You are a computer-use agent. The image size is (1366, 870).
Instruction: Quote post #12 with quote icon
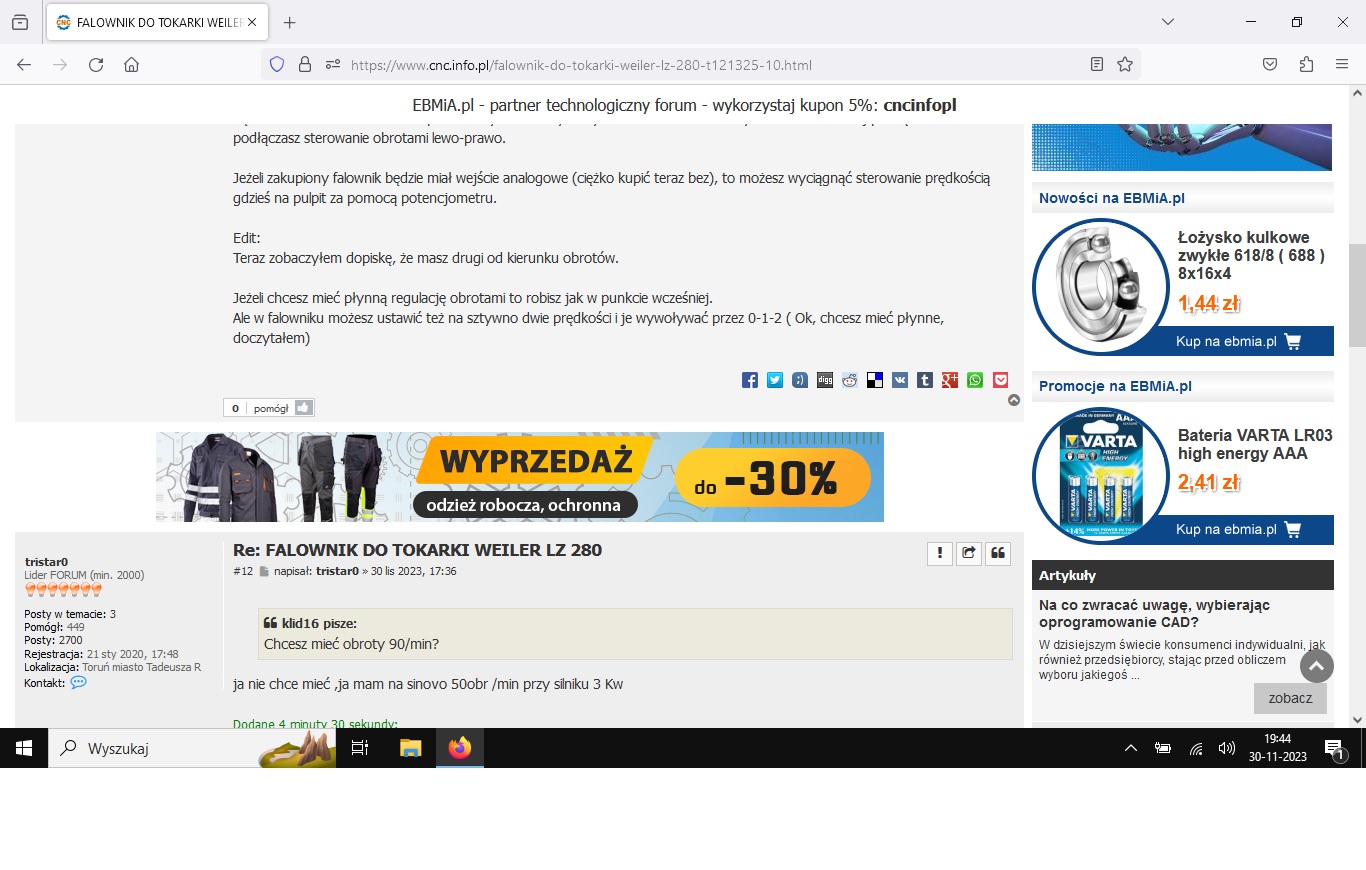point(998,553)
